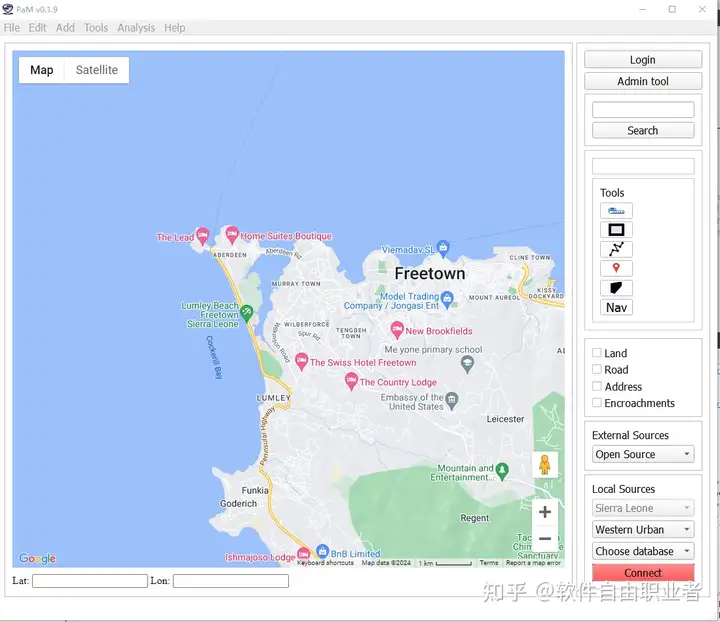Click the LUMLEY area label
720x622 pixels.
click(274, 398)
